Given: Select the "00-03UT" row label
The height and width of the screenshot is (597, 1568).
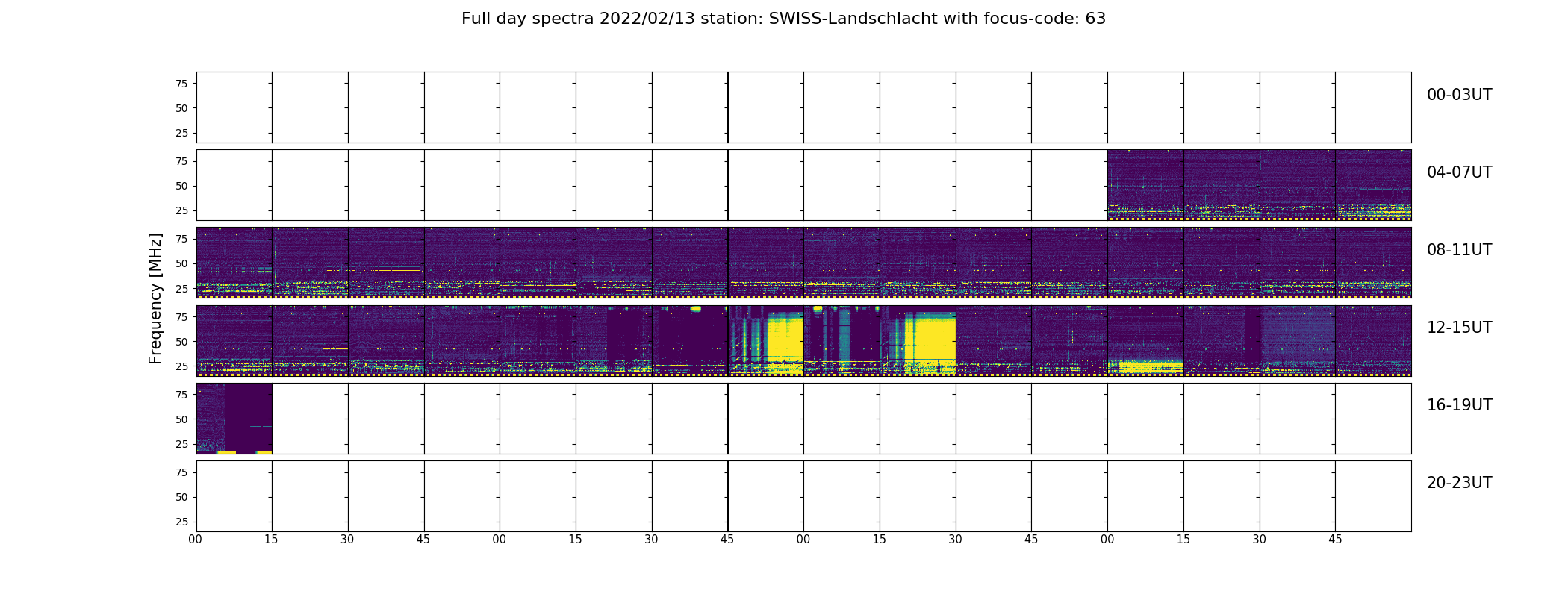Looking at the screenshot, I should [x=1459, y=95].
